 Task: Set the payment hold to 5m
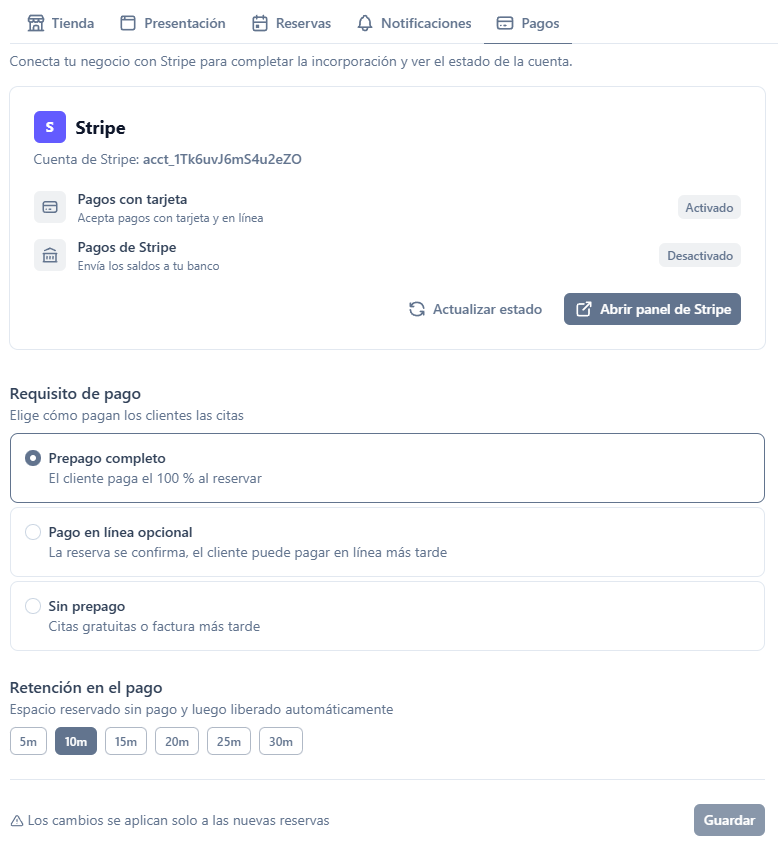click(x=28, y=741)
